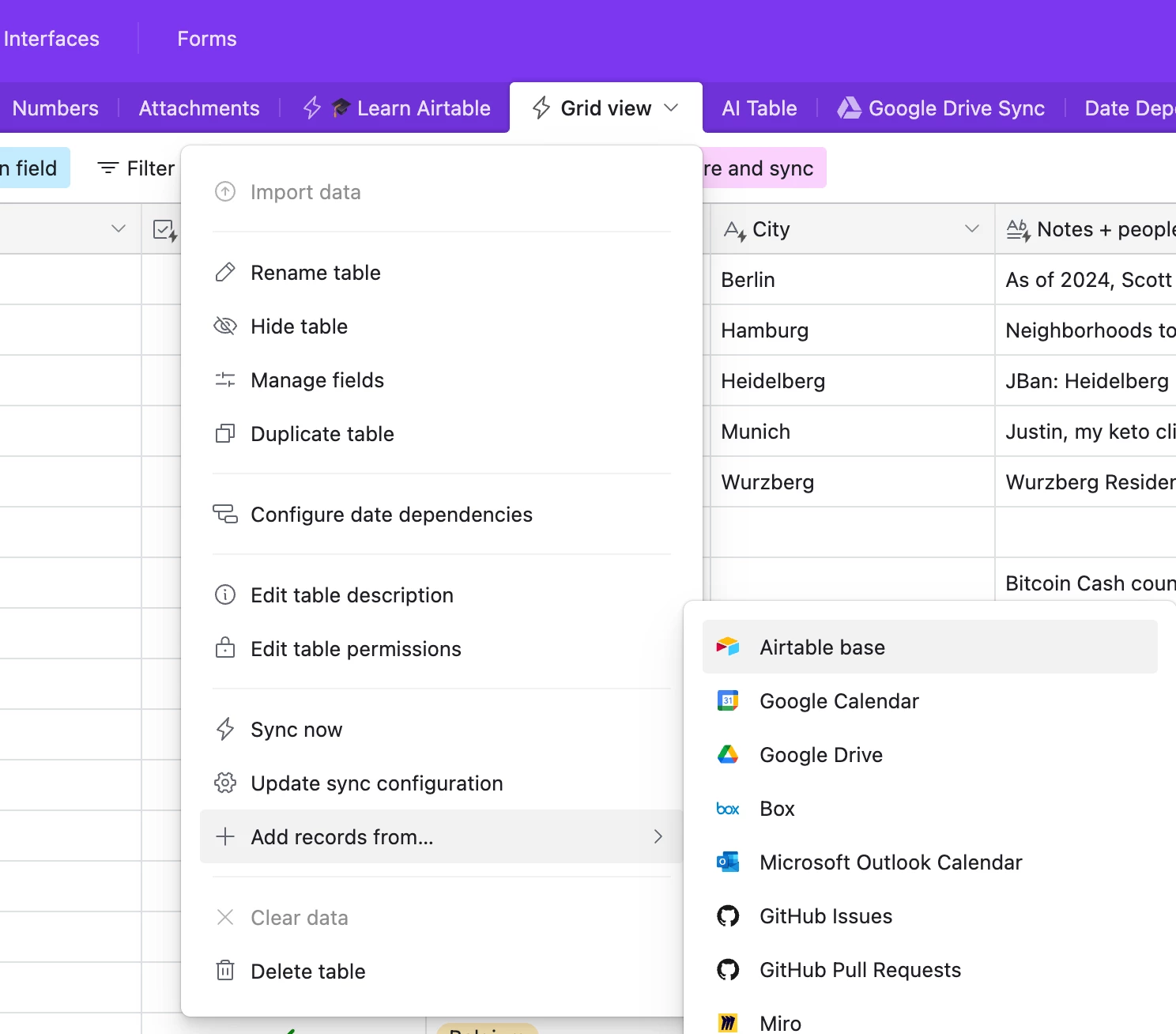Viewport: 1176px width, 1034px height.
Task: Select Airtable base from the submenu
Action: click(x=930, y=647)
